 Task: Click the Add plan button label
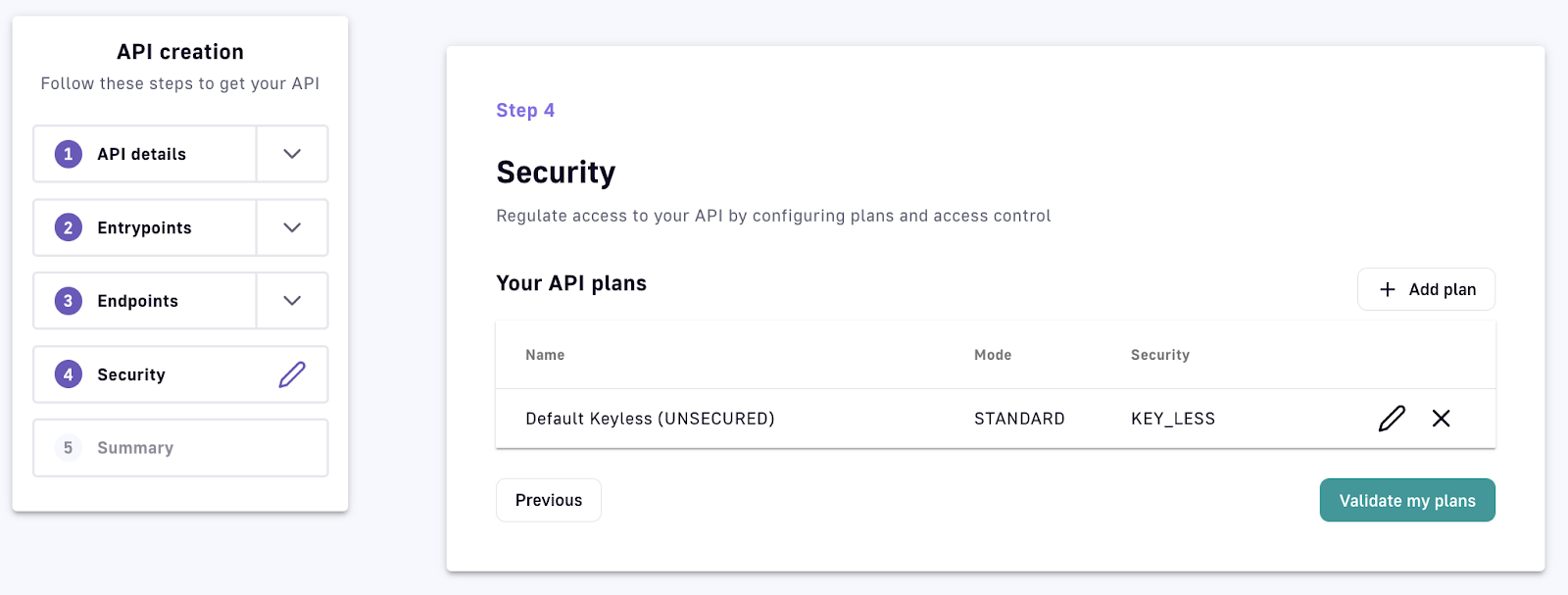tap(1443, 289)
